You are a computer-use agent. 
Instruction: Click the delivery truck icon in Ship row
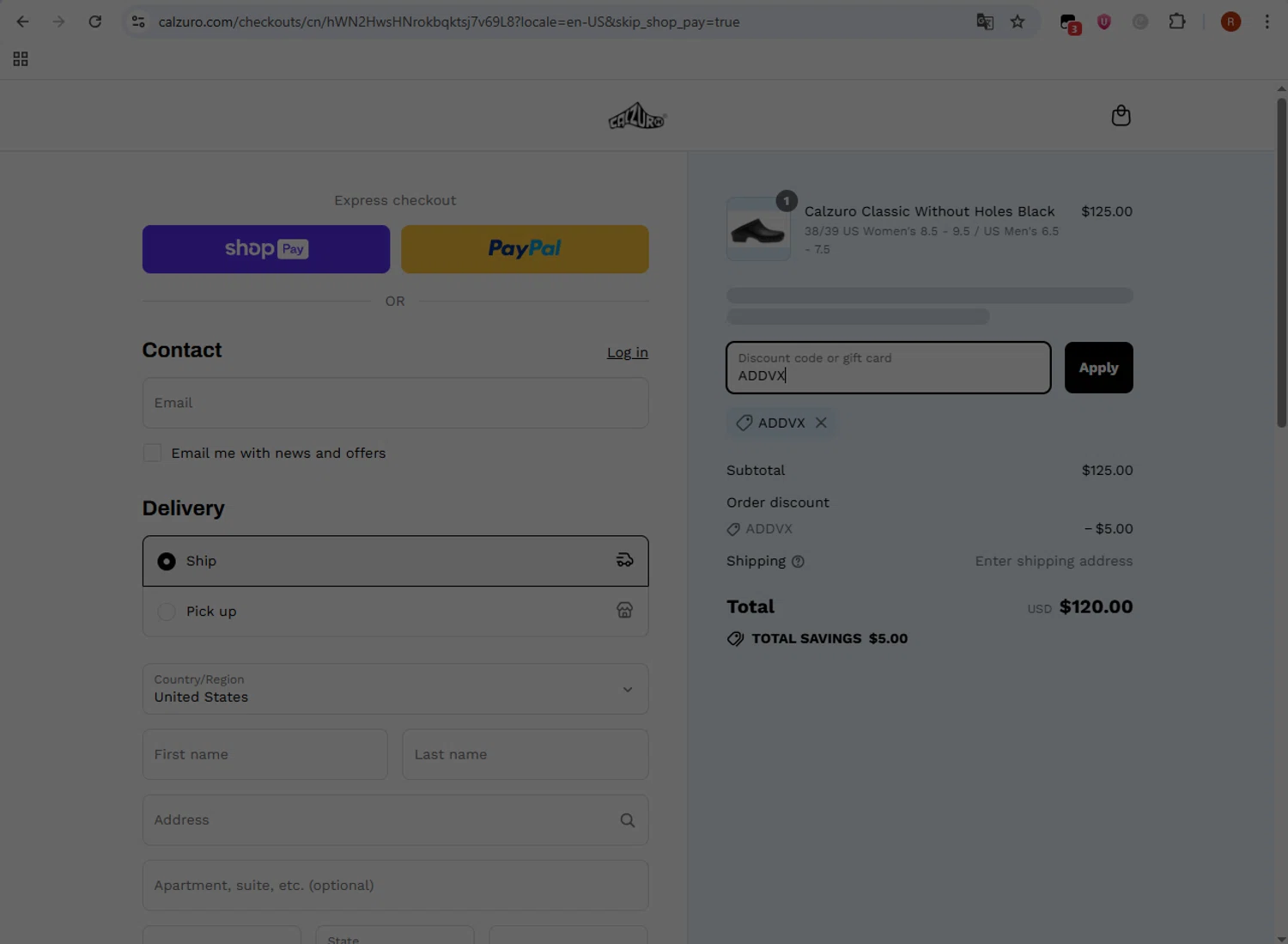coord(624,560)
